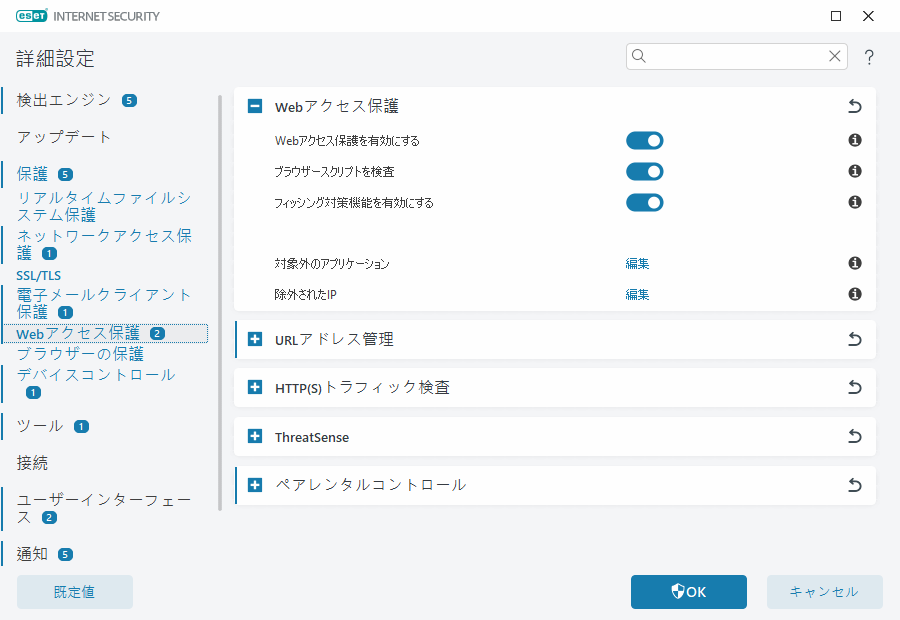Screen dimensions: 900x620
Task: Disable Webアクセス保護を有効にする toggle
Action: point(644,140)
